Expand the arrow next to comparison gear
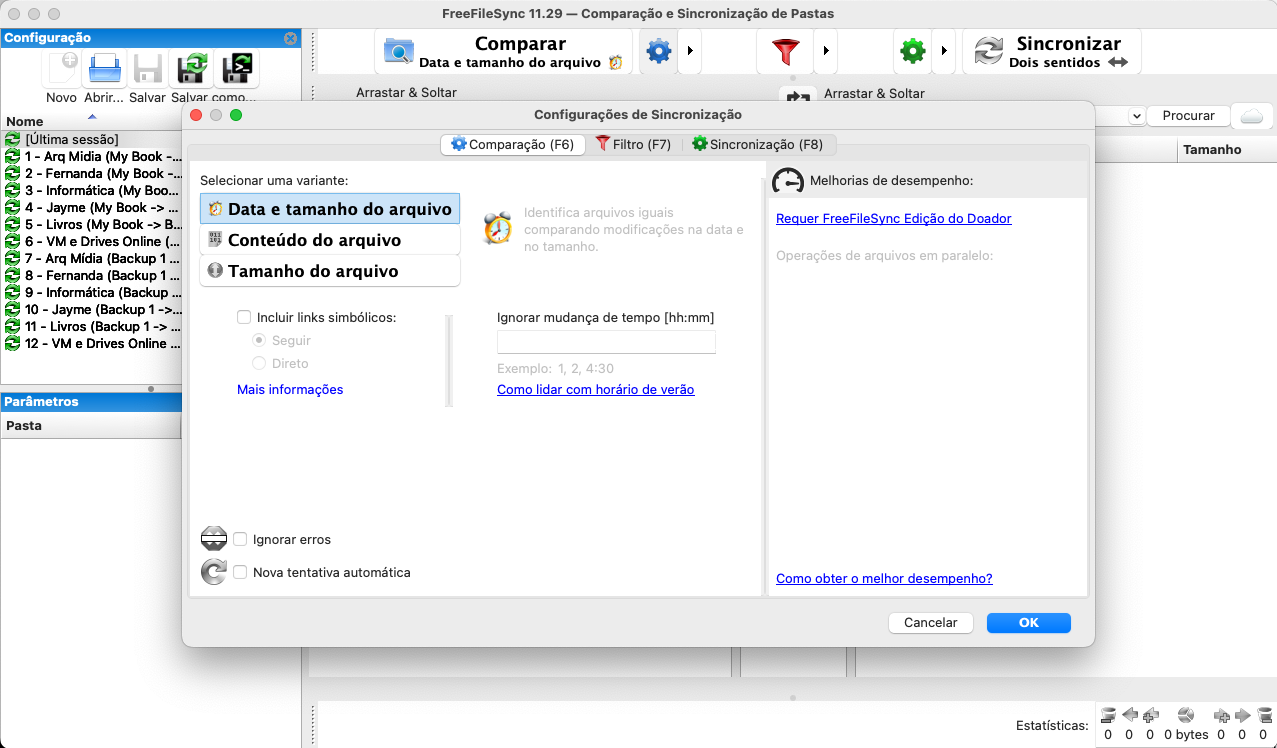This screenshot has height=748, width=1277. tap(689, 52)
